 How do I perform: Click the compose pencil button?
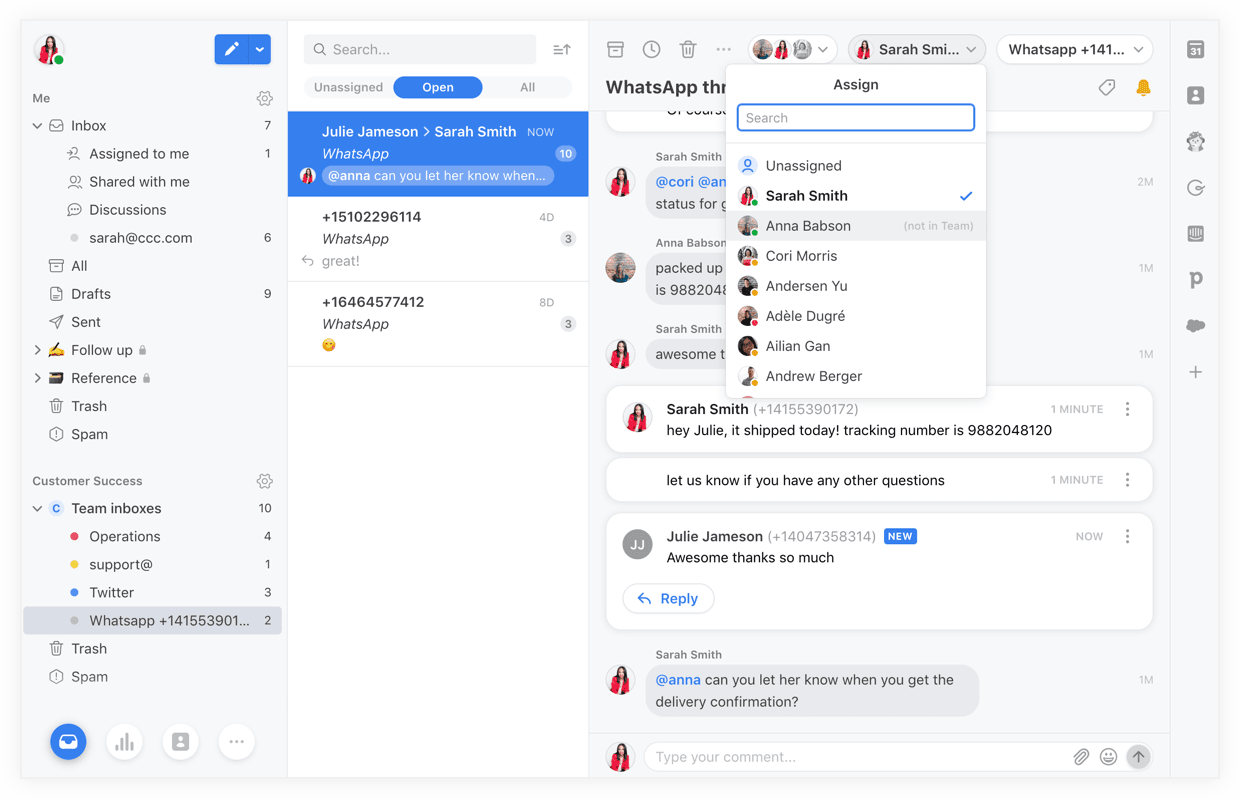(231, 49)
